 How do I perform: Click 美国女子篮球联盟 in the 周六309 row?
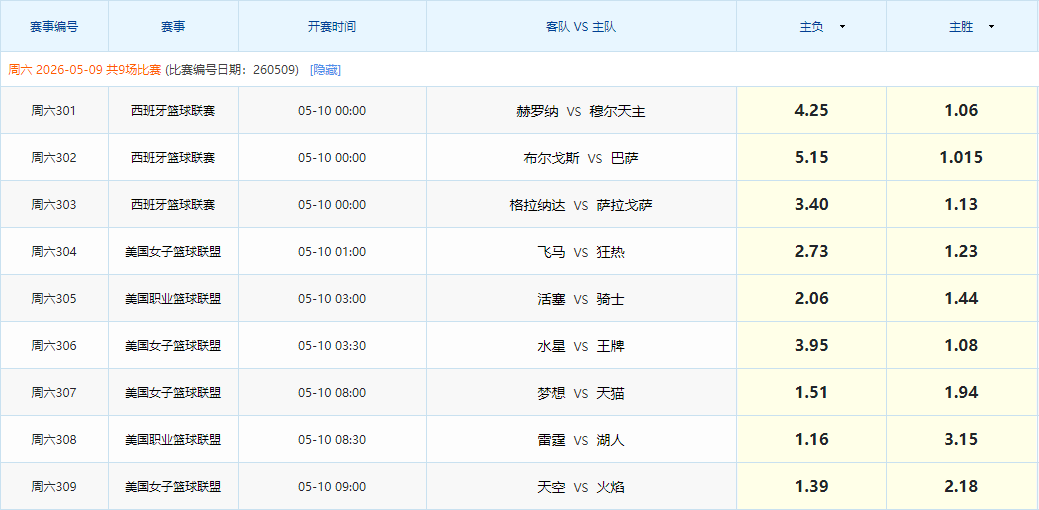(x=173, y=487)
